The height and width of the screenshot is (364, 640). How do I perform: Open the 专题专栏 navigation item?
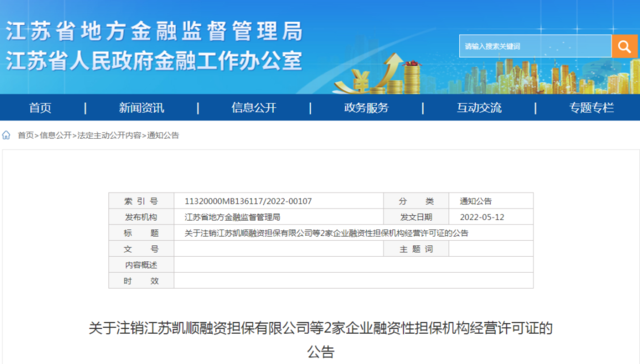591,108
